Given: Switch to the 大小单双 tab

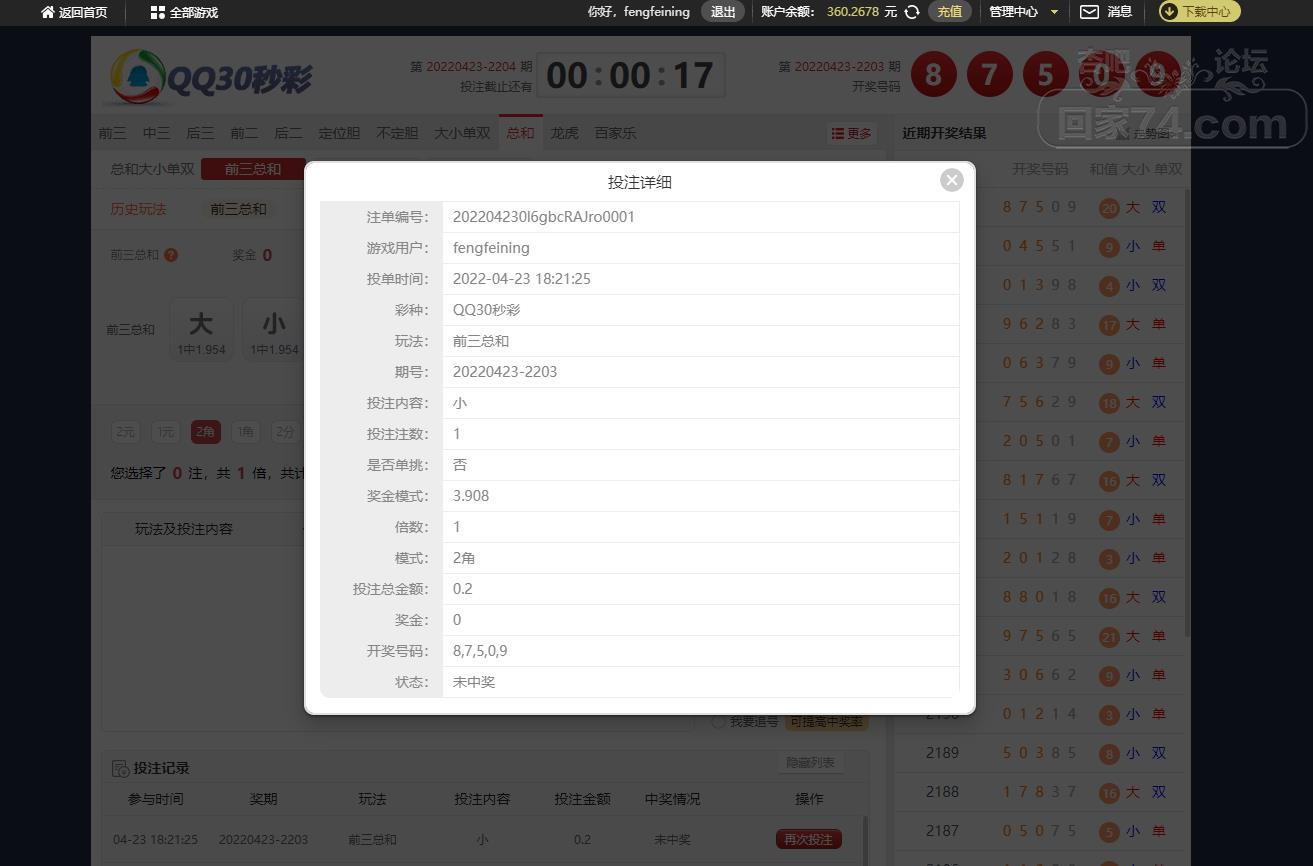Looking at the screenshot, I should [462, 133].
